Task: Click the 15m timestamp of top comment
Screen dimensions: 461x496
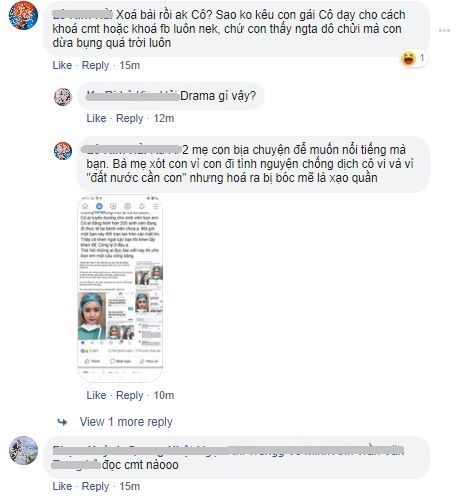Action: coord(129,65)
